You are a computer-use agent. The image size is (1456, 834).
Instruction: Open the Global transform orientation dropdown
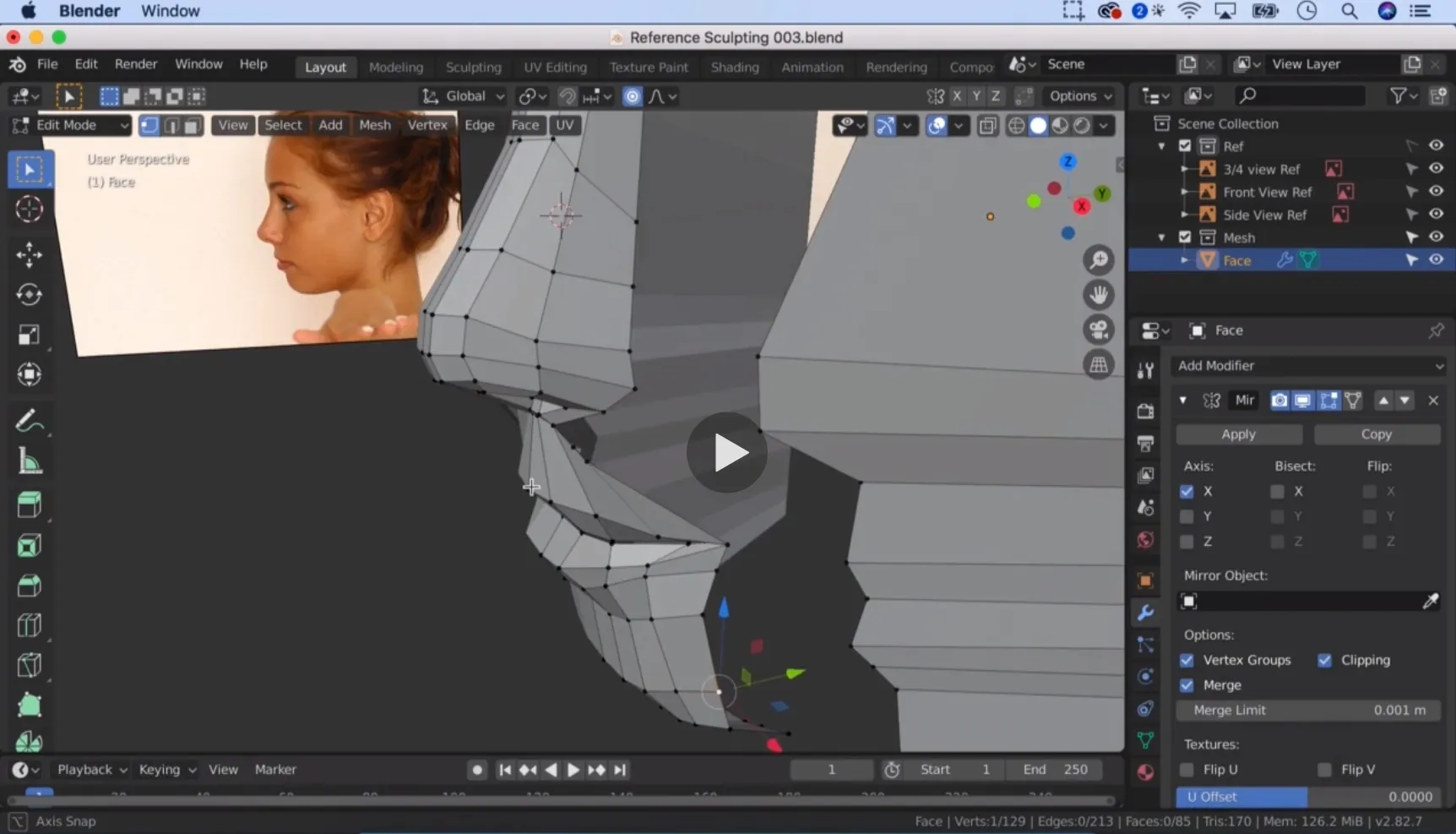[465, 96]
